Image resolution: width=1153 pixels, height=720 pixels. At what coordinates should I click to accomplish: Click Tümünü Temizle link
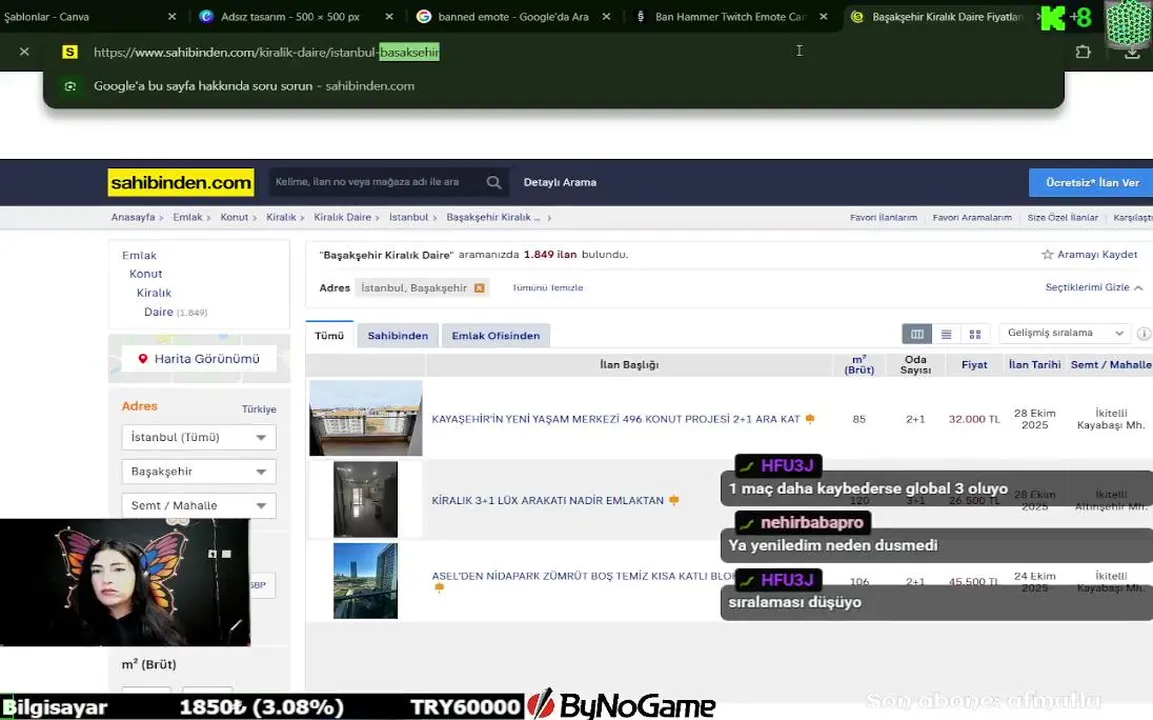click(548, 288)
